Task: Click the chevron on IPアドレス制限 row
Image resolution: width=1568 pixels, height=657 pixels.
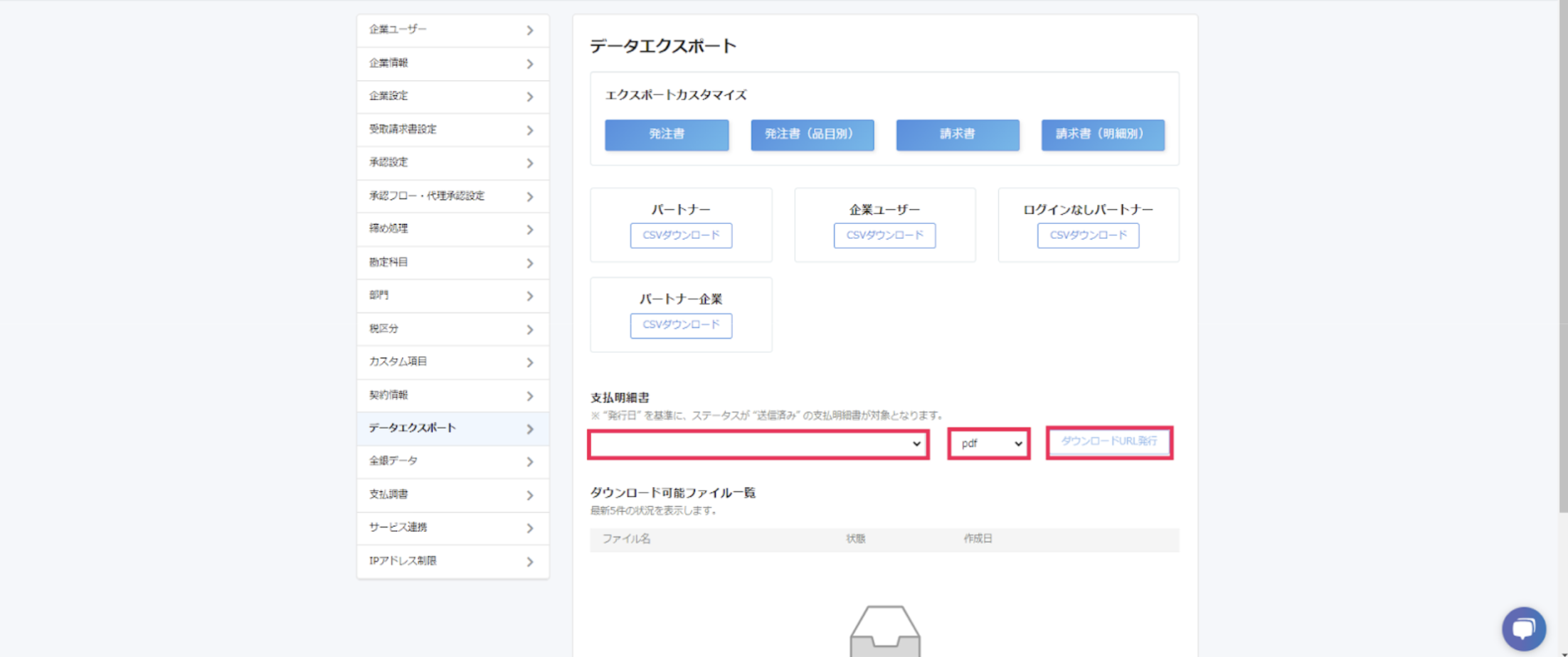Action: (x=530, y=562)
